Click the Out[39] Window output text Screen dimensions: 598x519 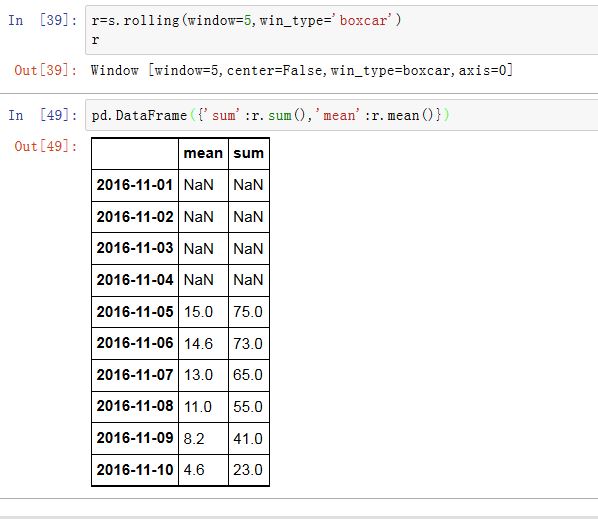pyautogui.click(x=302, y=71)
